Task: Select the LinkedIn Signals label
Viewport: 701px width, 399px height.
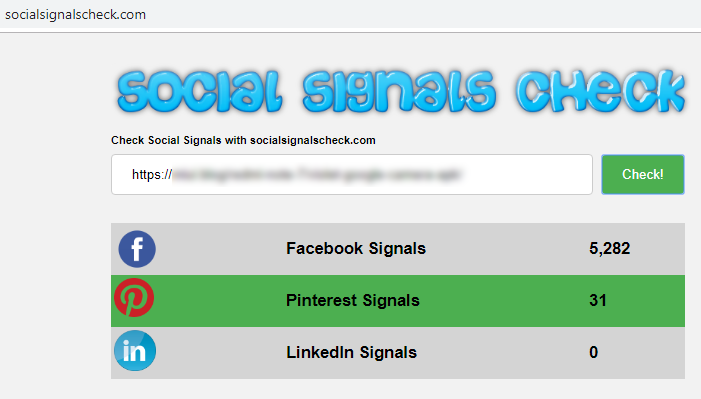Action: click(x=351, y=352)
